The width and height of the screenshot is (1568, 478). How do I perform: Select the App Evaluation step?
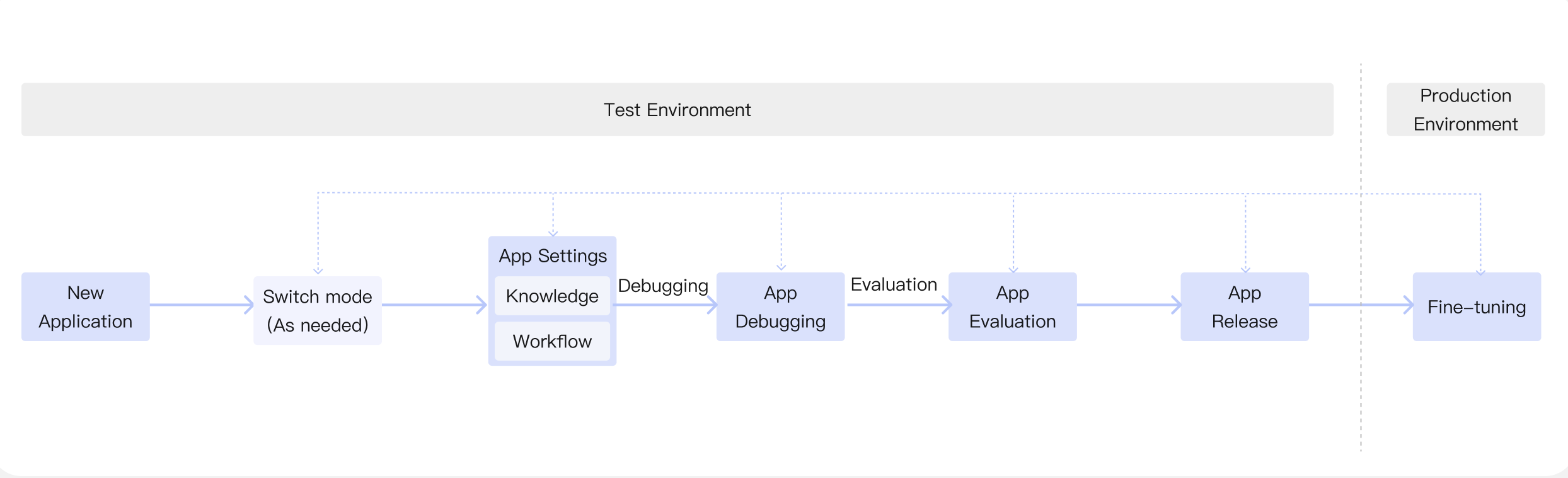tap(1012, 307)
